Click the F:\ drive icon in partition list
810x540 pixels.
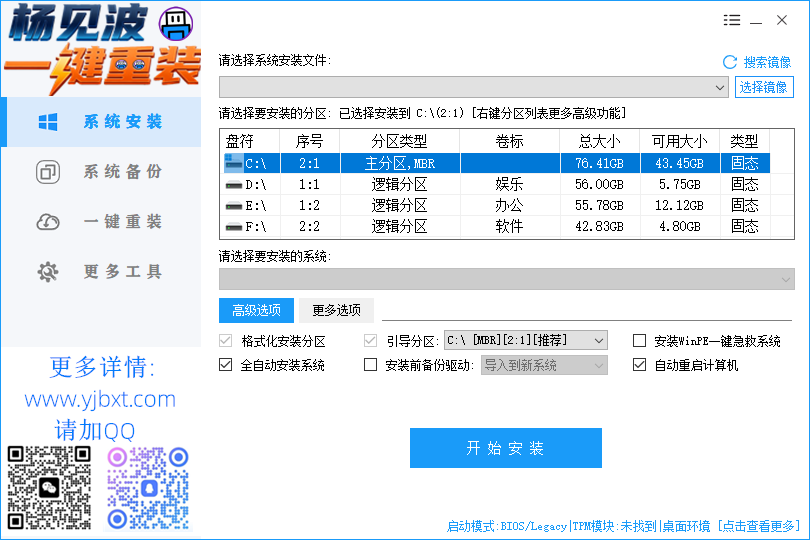(x=234, y=226)
